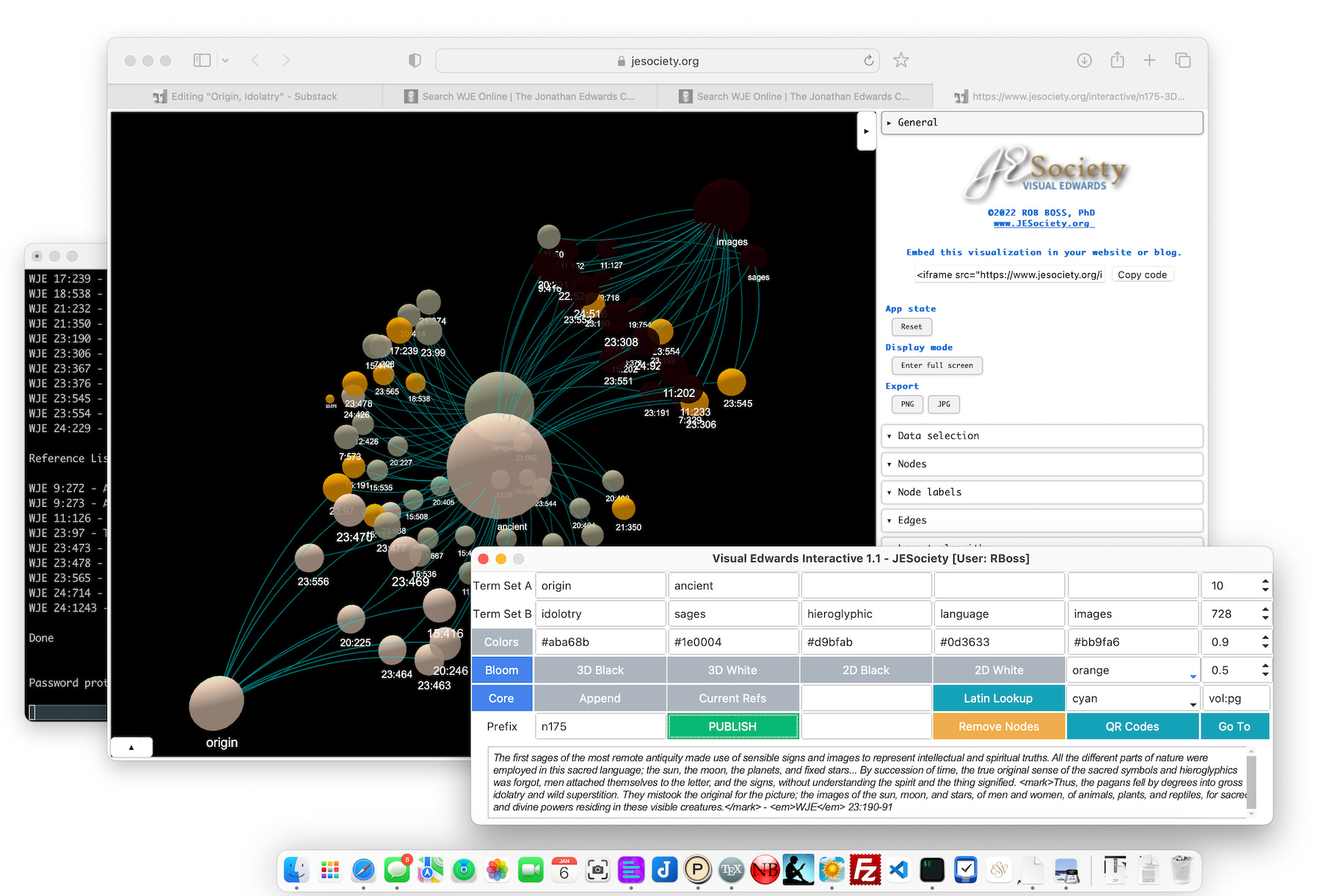Open the Safari share menu
This screenshot has width=1321, height=896.
tap(1117, 59)
